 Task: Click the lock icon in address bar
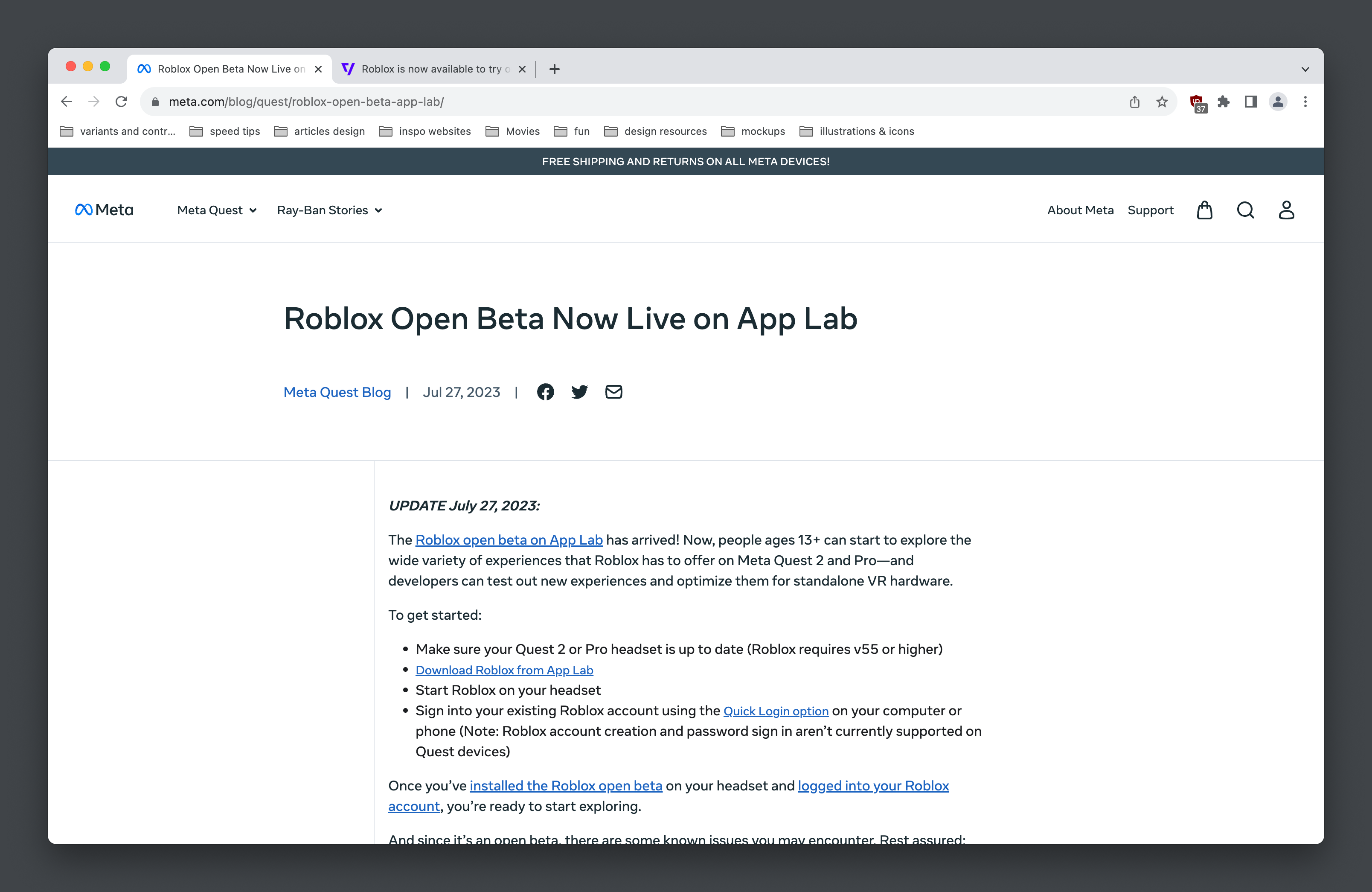[155, 102]
